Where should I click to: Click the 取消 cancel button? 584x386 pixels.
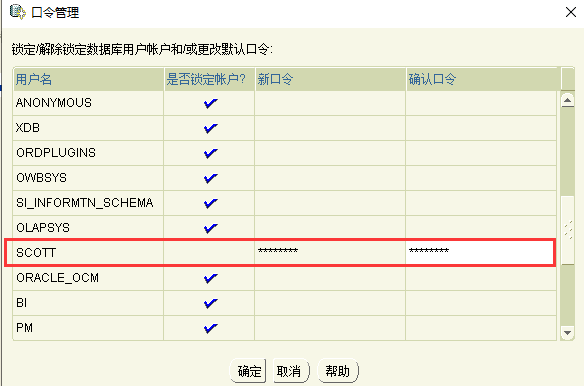tap(291, 371)
